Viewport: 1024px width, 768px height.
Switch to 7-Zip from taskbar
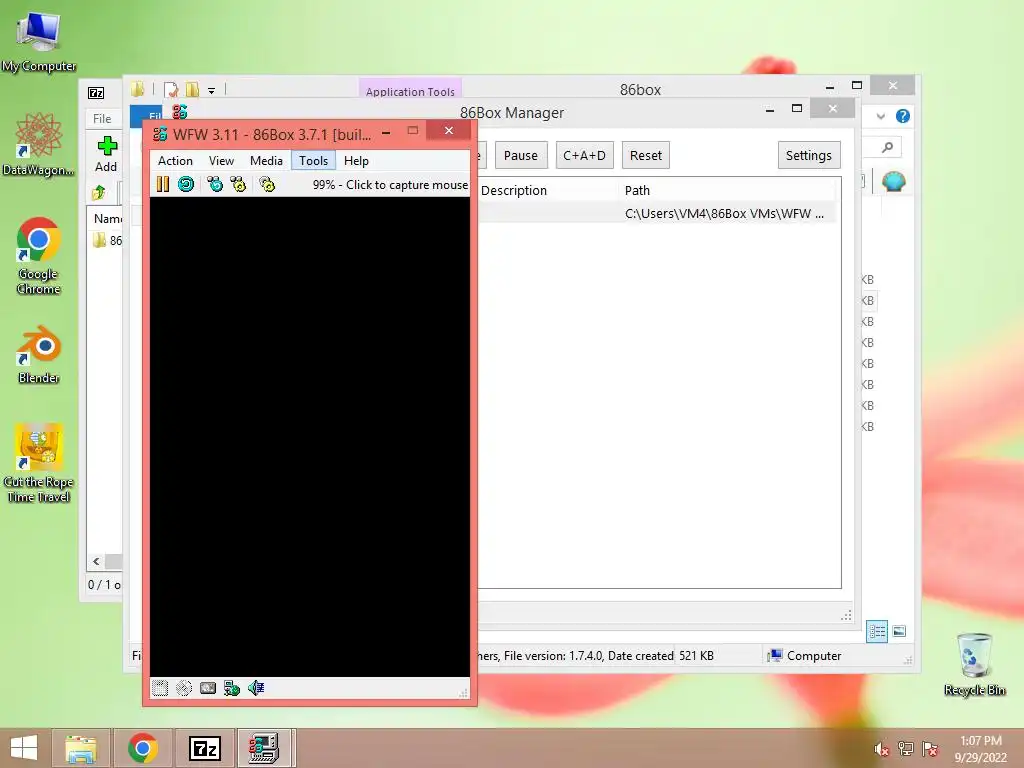click(204, 748)
